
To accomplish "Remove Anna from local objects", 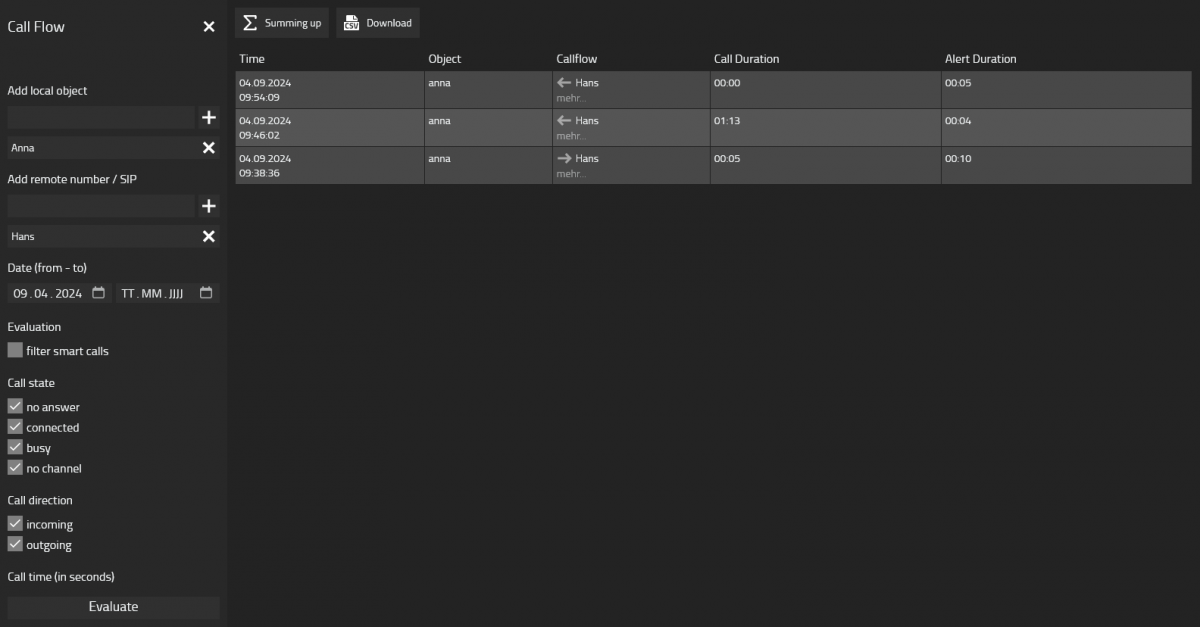I will pyautogui.click(x=208, y=148).
